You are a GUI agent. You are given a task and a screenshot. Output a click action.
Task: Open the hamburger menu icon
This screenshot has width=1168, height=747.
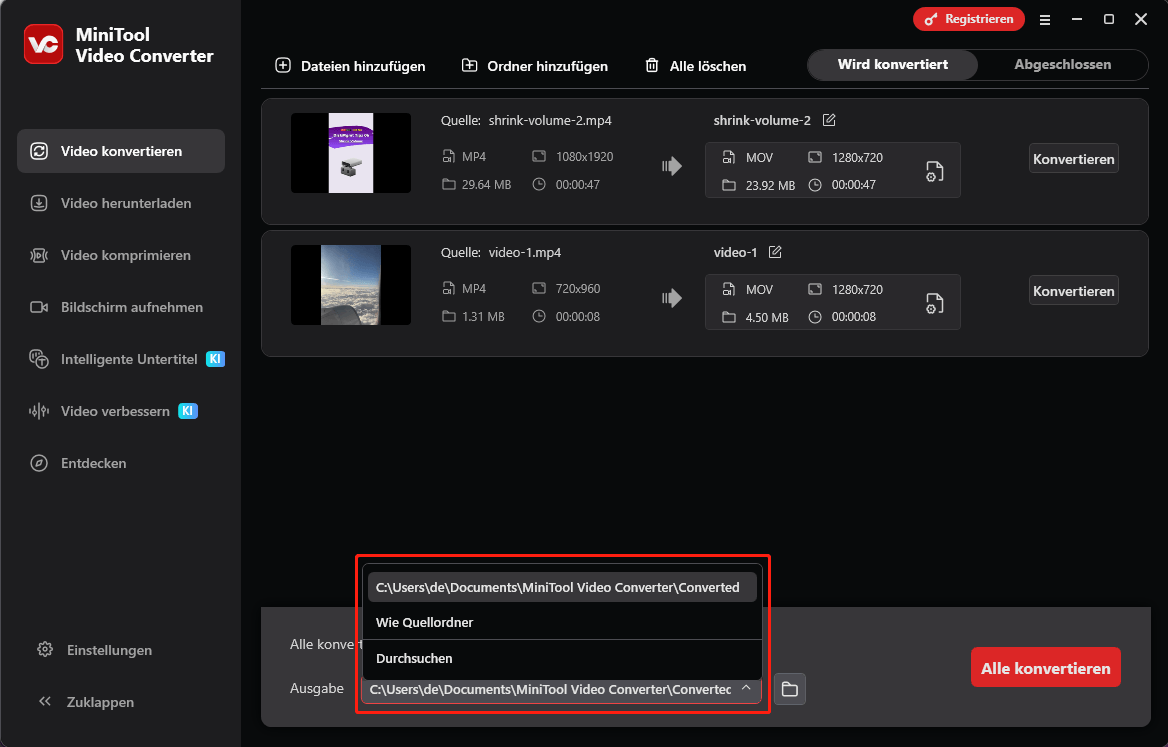tap(1045, 20)
